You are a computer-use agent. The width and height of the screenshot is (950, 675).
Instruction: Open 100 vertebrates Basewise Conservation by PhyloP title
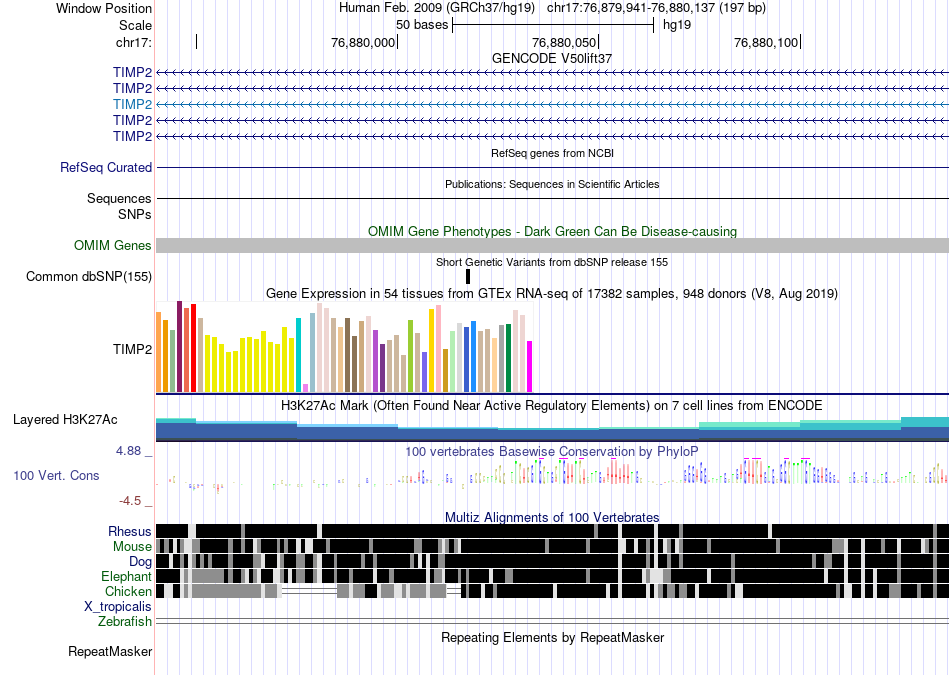pyautogui.click(x=552, y=451)
